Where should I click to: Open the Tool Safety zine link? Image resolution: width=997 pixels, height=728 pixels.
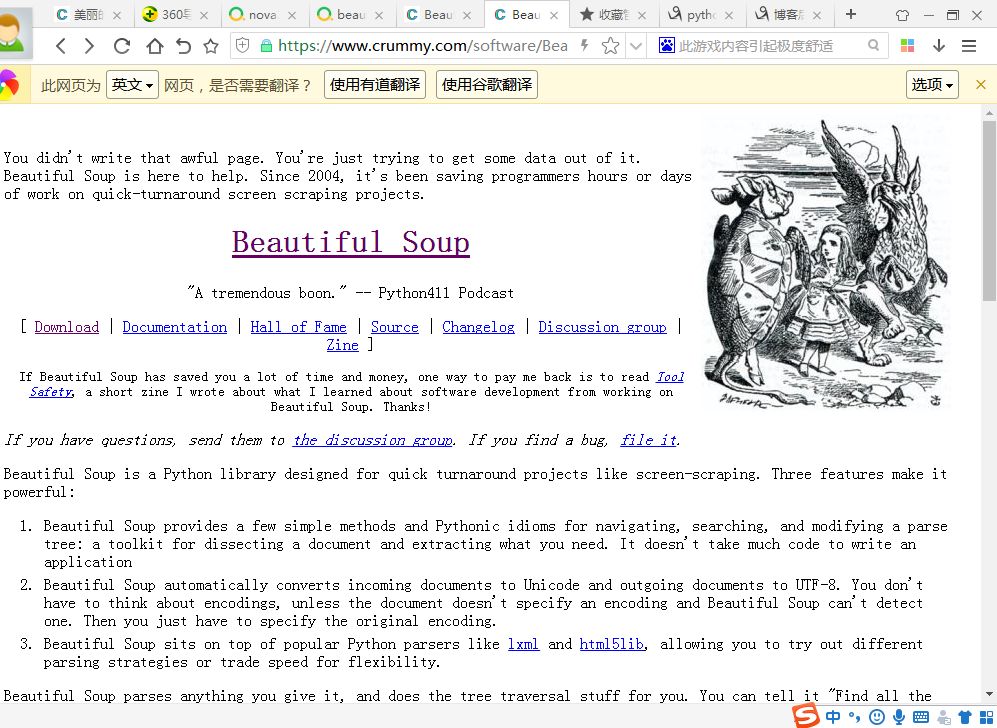670,377
